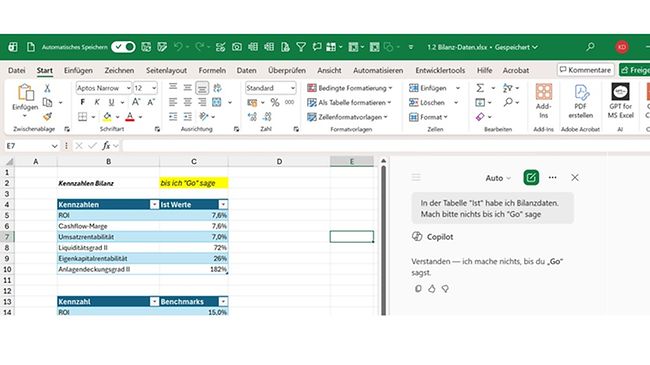Click the merge and center icon
This screenshot has height=365, width=650.
coord(216,102)
